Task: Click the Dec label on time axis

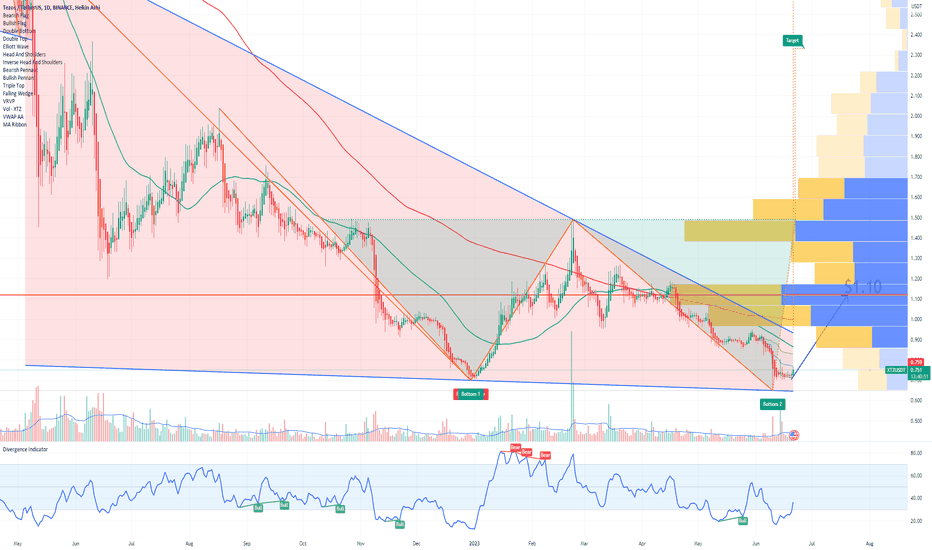Action: click(x=416, y=543)
